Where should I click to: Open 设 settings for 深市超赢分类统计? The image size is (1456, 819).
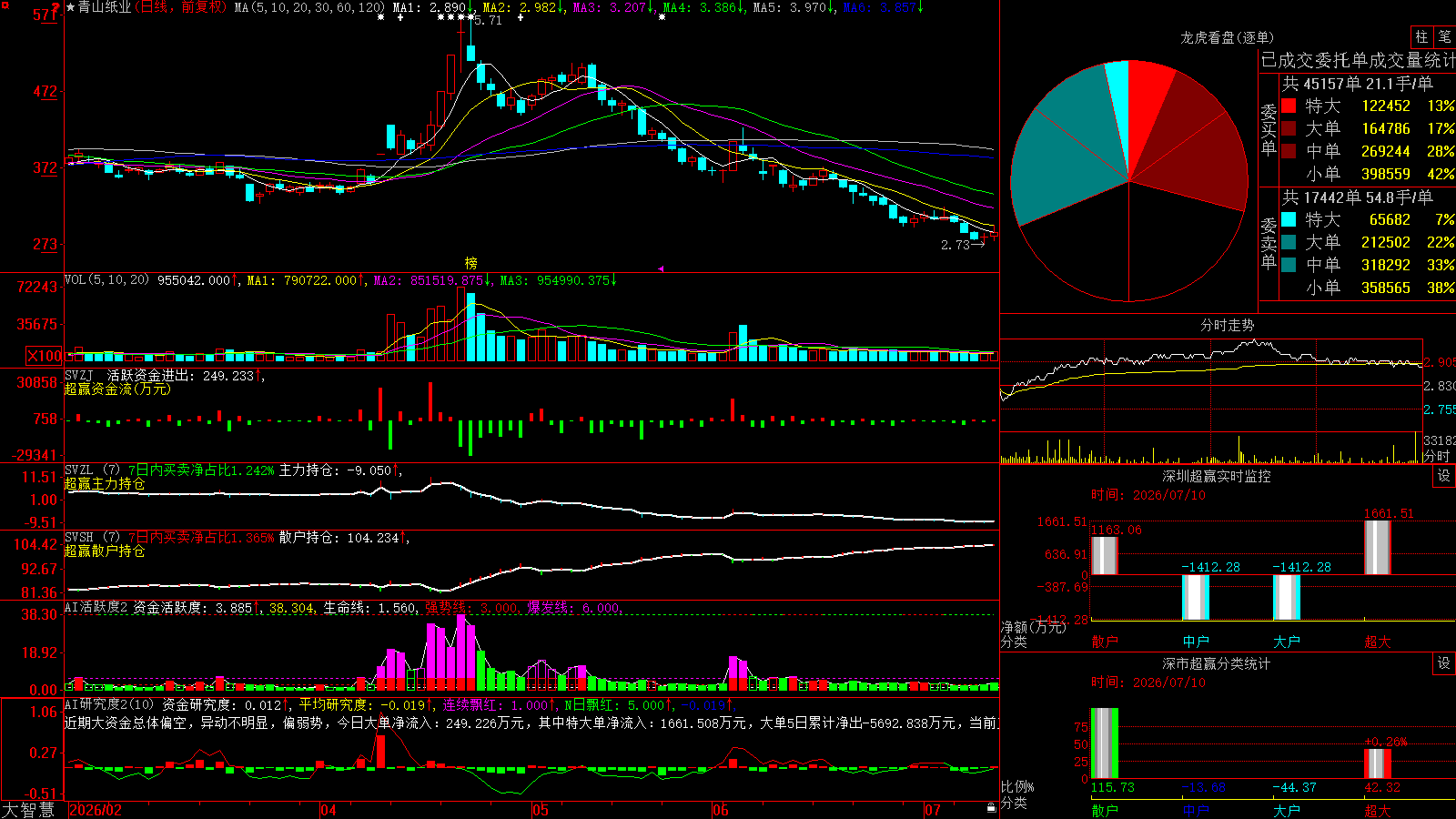(1444, 663)
